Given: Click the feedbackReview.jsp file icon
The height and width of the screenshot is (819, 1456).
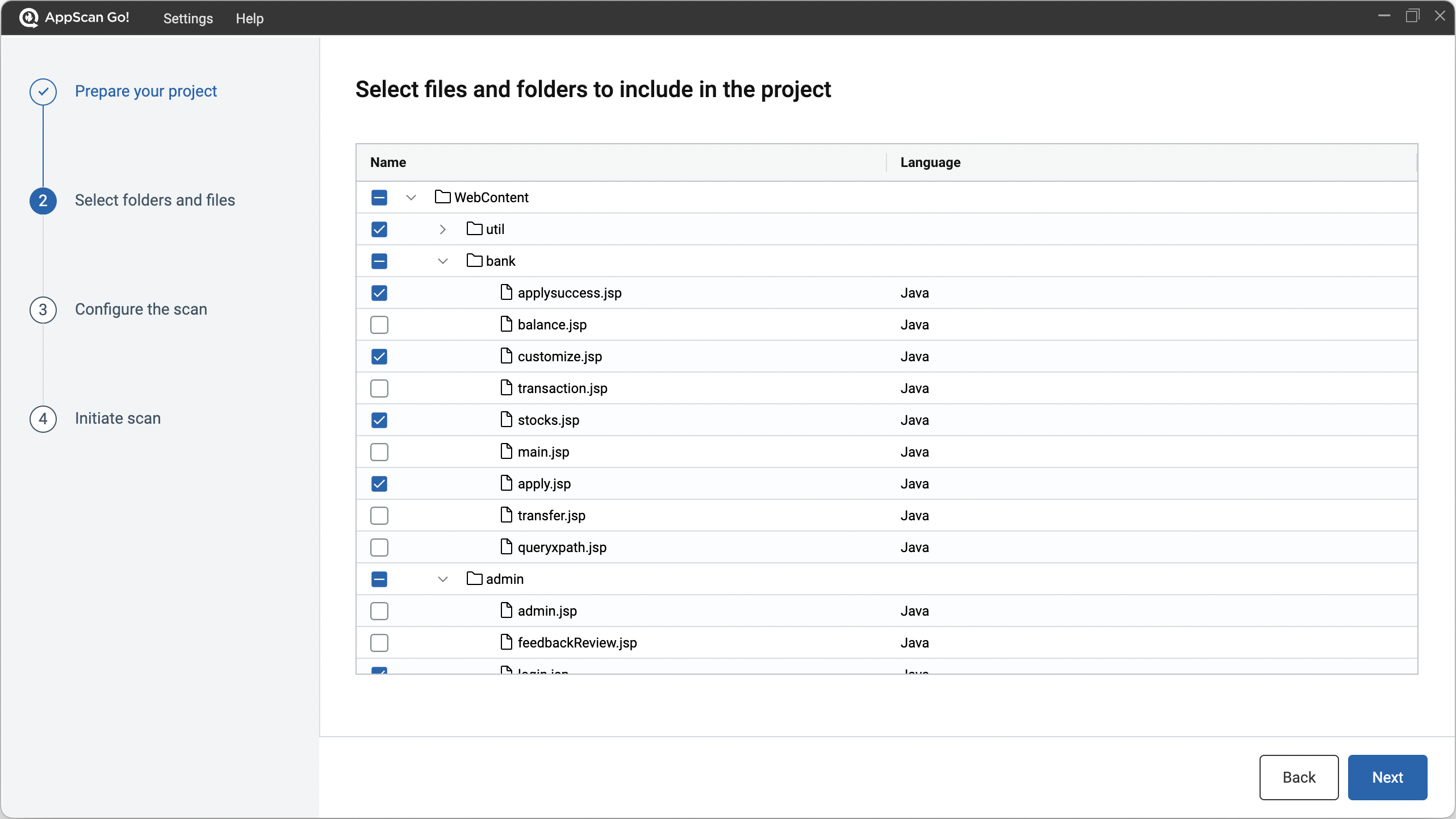Looking at the screenshot, I should (x=506, y=642).
